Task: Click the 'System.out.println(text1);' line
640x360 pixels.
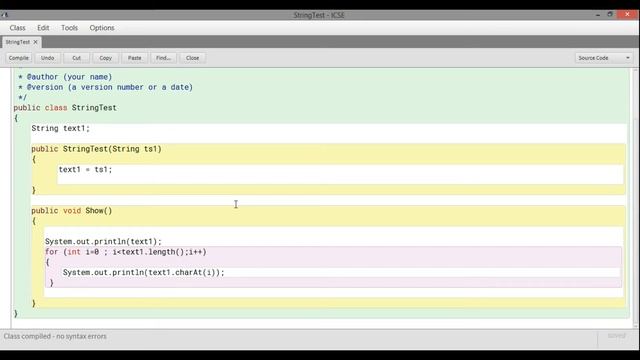Action: (x=103, y=242)
